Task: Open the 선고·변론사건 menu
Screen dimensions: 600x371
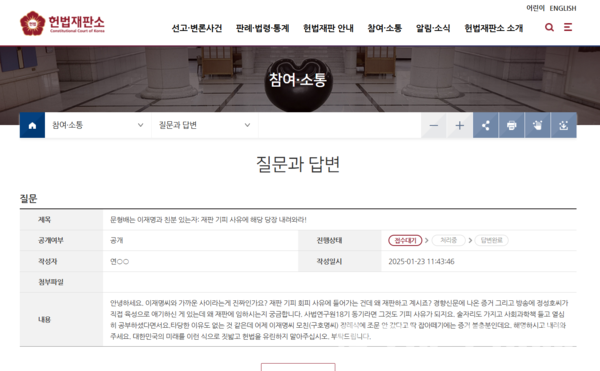Action: [x=197, y=28]
